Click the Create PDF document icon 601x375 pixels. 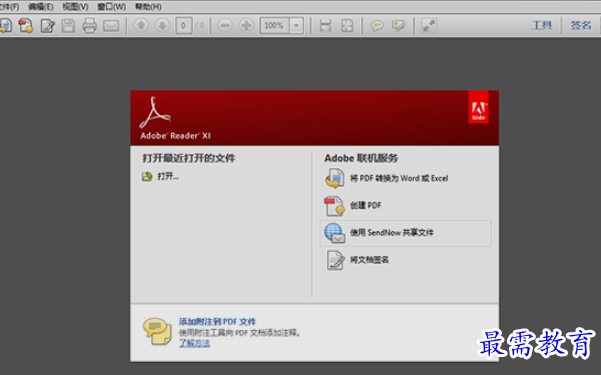[x=335, y=206]
